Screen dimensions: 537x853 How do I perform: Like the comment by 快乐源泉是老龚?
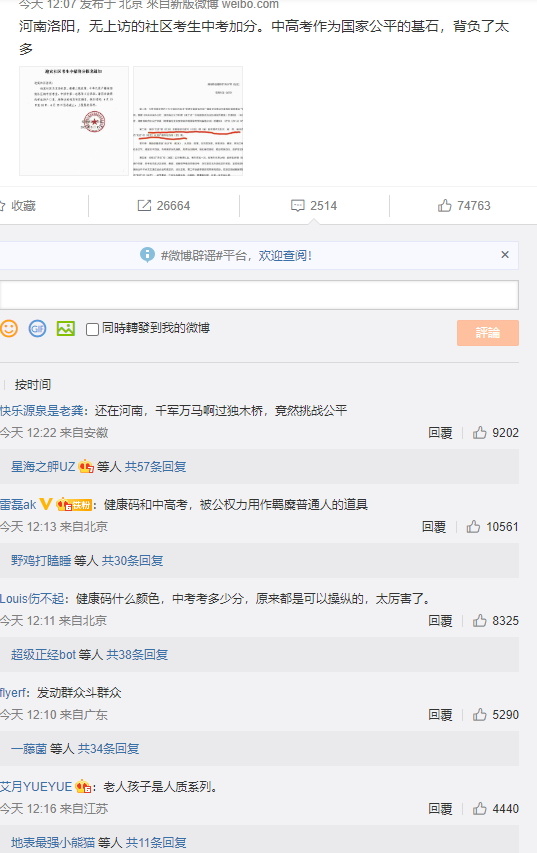(495, 433)
